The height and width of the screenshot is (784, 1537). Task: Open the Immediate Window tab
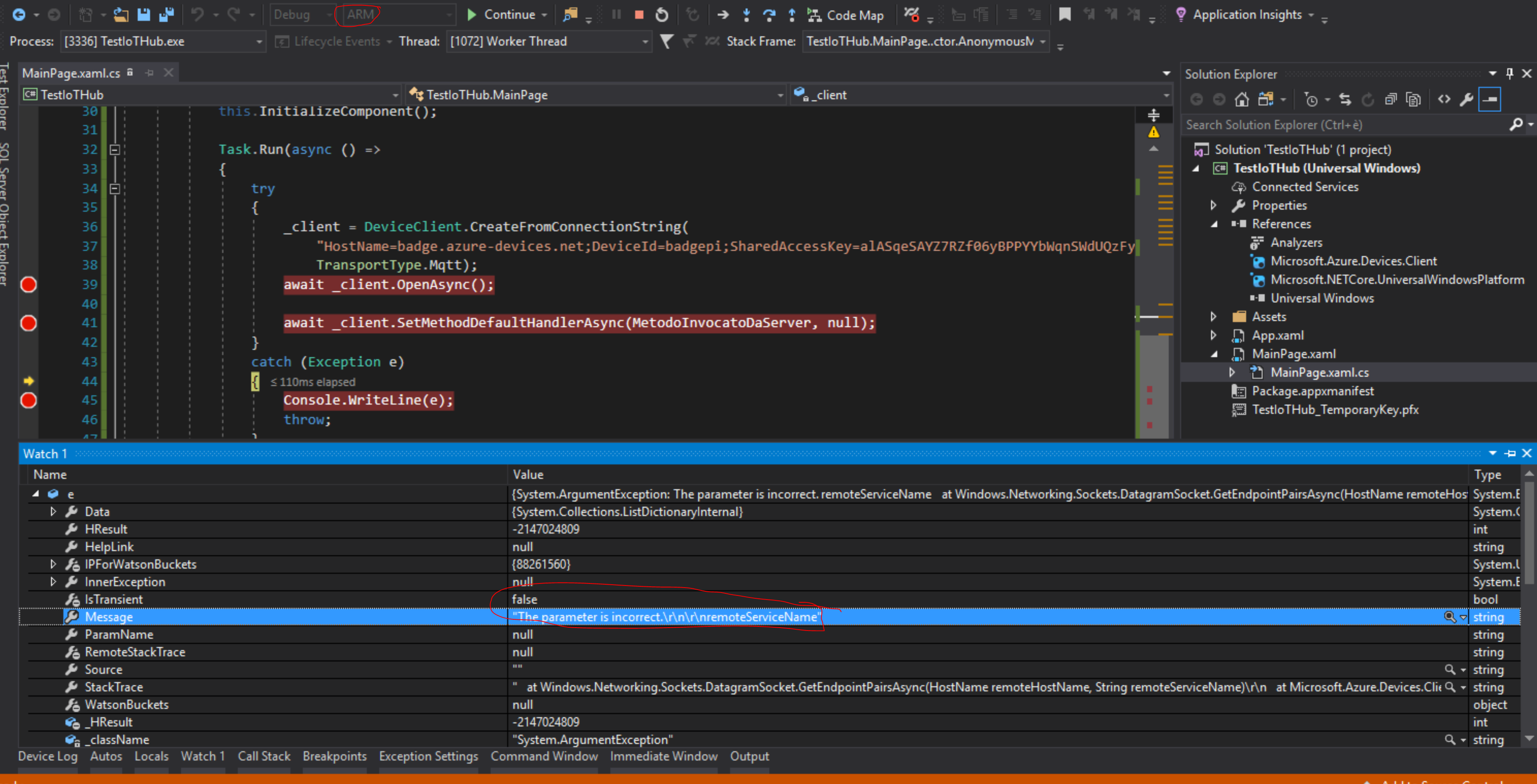[663, 756]
